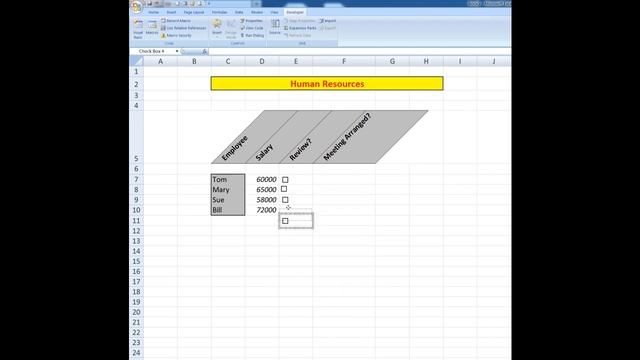This screenshot has width=640, height=360.
Task: Click the Select All corner button
Action: click(x=136, y=61)
